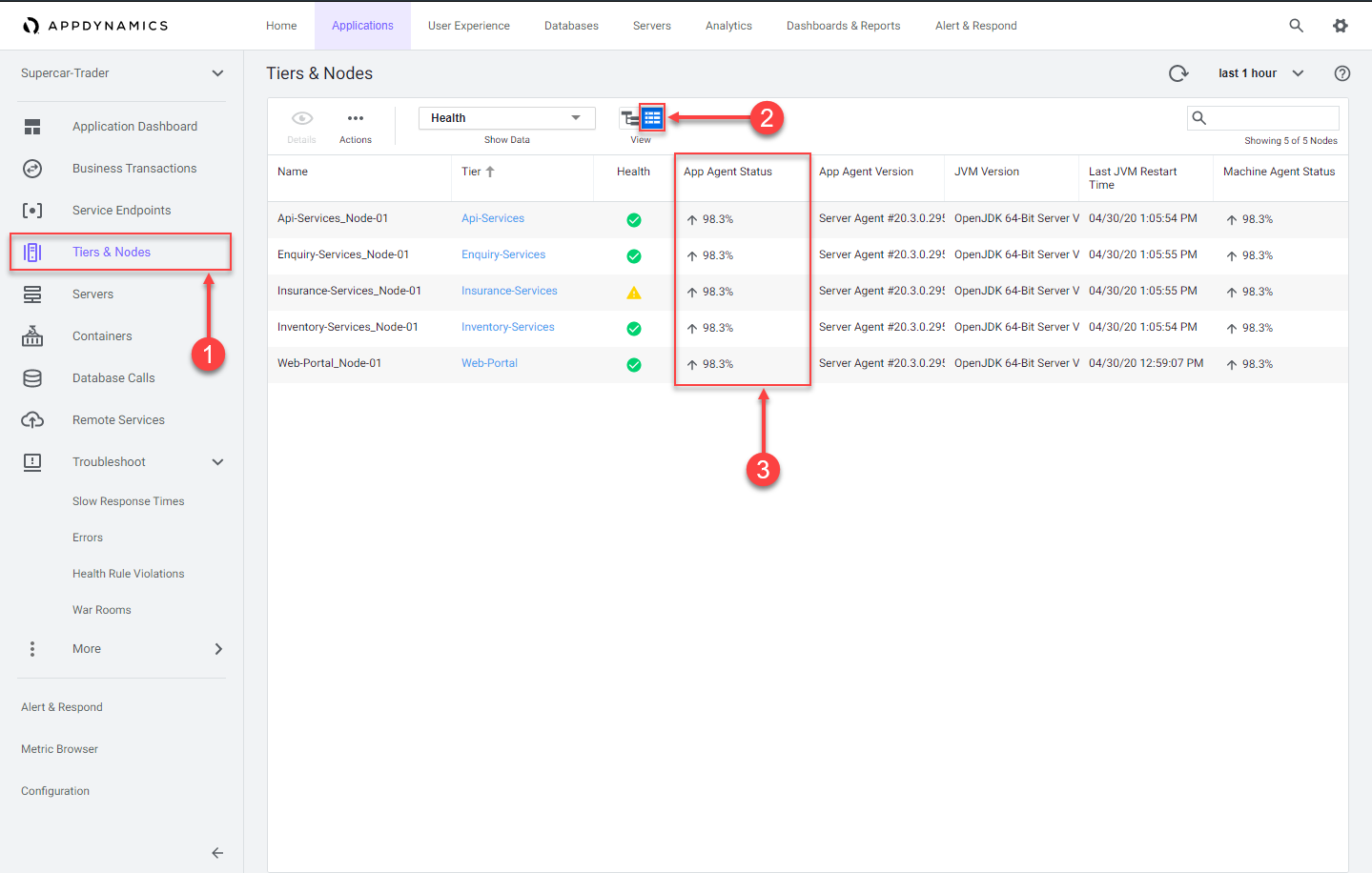The width and height of the screenshot is (1372, 873).
Task: Click the Details eye icon
Action: [x=302, y=118]
